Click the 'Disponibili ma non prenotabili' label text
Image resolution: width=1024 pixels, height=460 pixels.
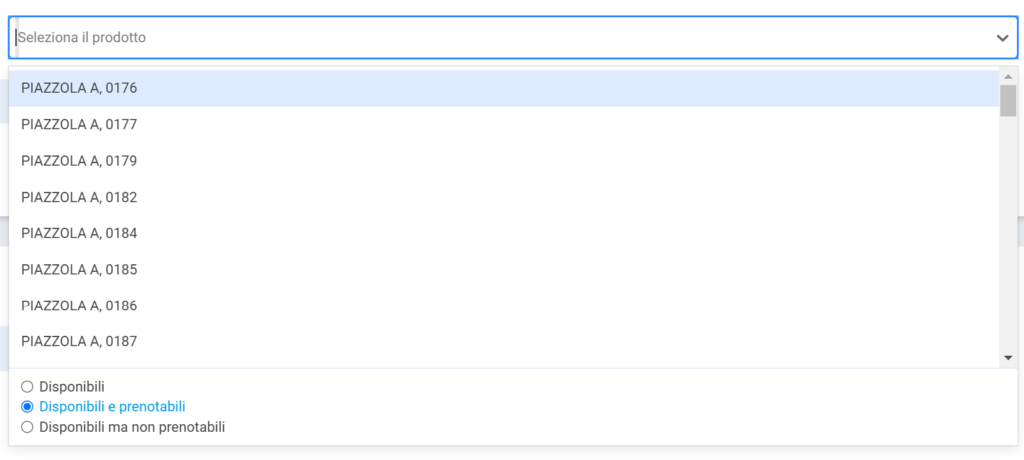[x=132, y=427]
